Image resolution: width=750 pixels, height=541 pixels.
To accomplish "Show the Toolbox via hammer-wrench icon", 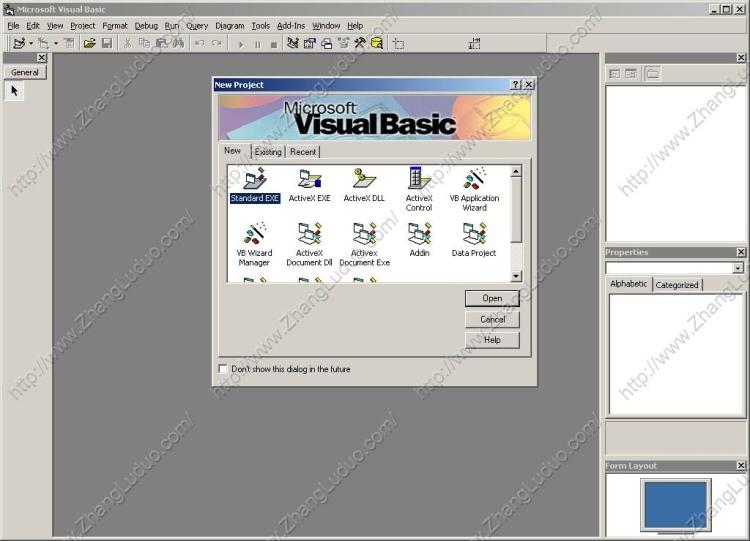I will tap(360, 44).
